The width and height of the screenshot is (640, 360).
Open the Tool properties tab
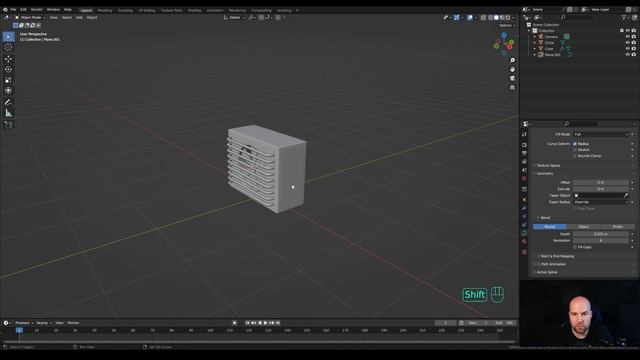(x=524, y=134)
